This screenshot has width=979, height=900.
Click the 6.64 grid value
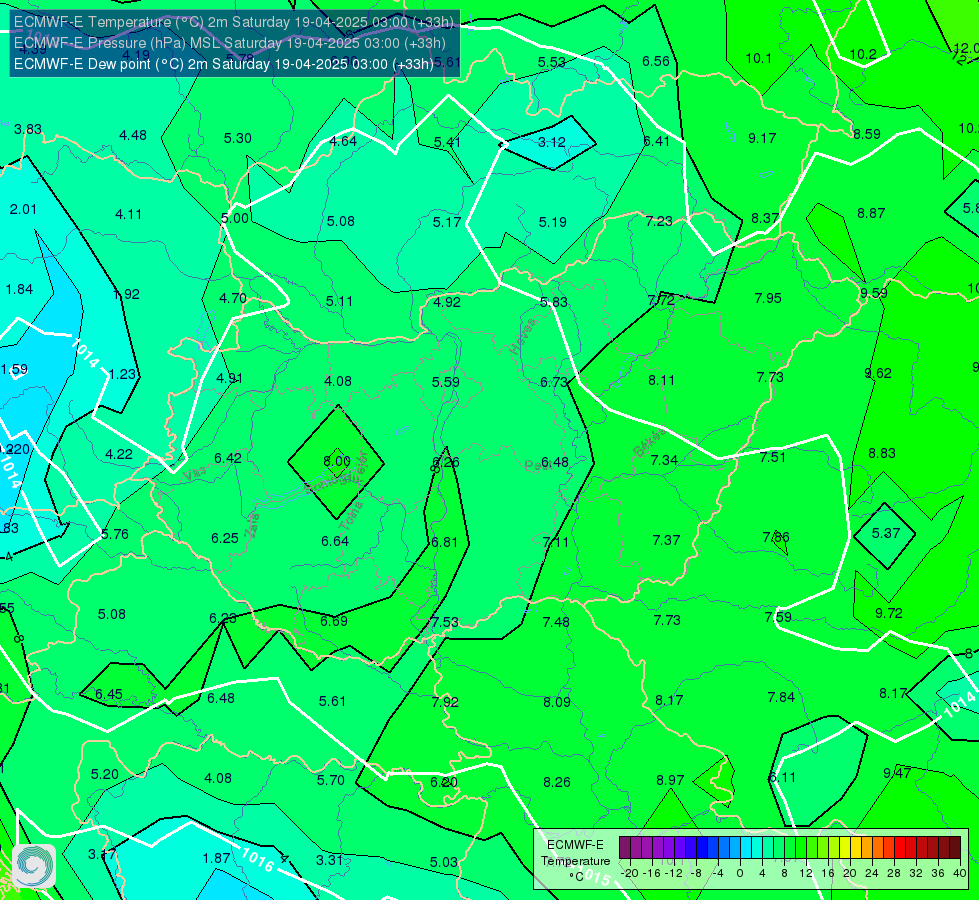pos(335,541)
